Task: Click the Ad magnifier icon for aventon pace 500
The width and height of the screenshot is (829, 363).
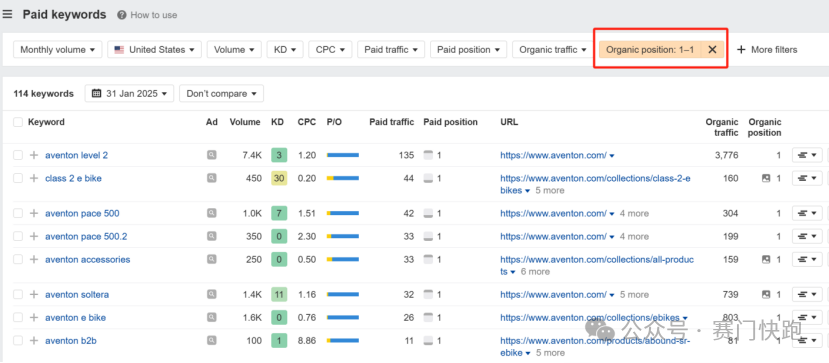Action: (x=211, y=213)
